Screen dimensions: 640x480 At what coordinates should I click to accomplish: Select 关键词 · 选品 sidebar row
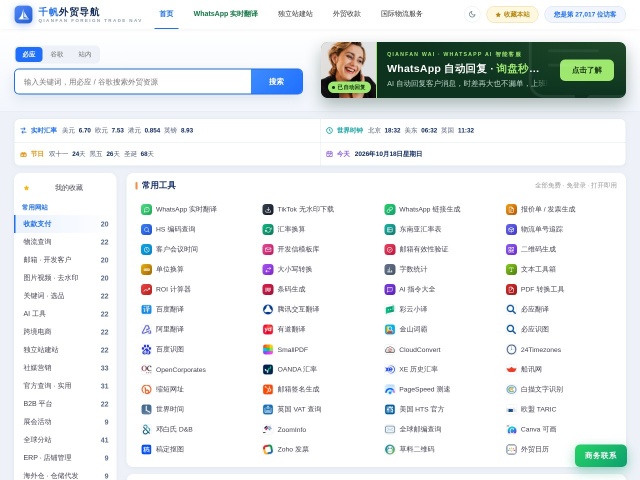click(65, 296)
